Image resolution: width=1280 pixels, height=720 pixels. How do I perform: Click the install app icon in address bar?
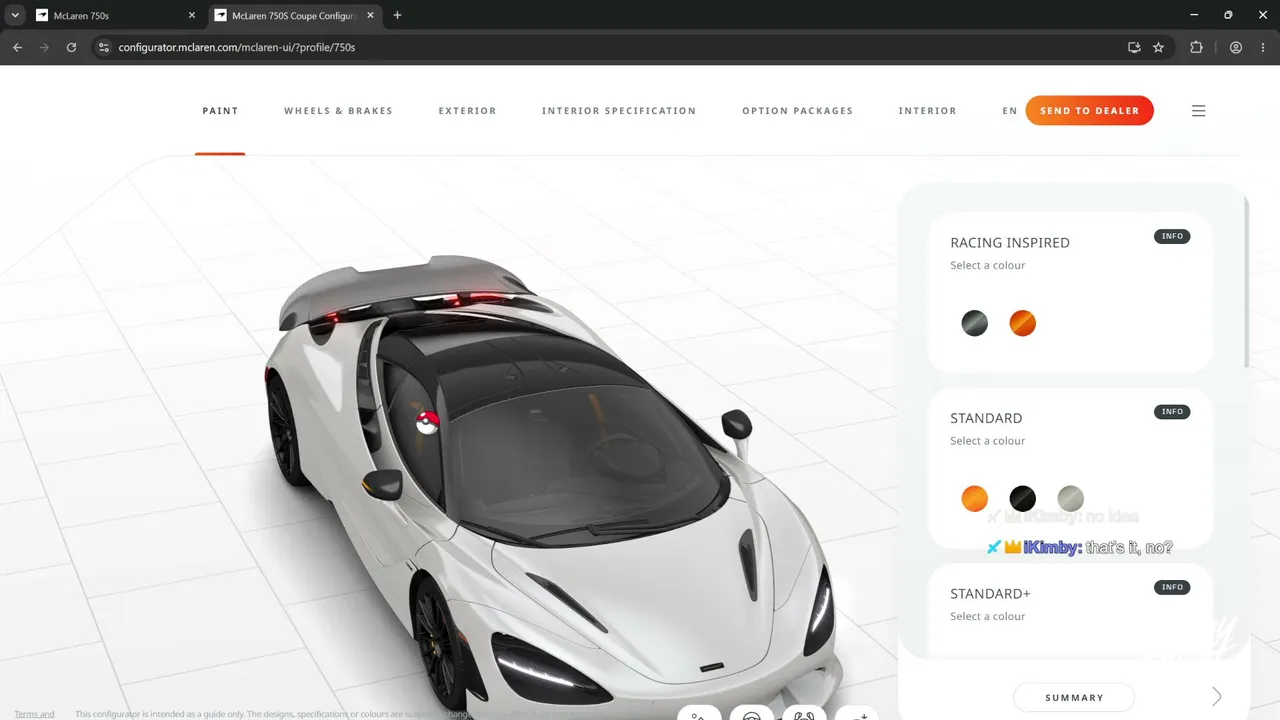point(1134,47)
